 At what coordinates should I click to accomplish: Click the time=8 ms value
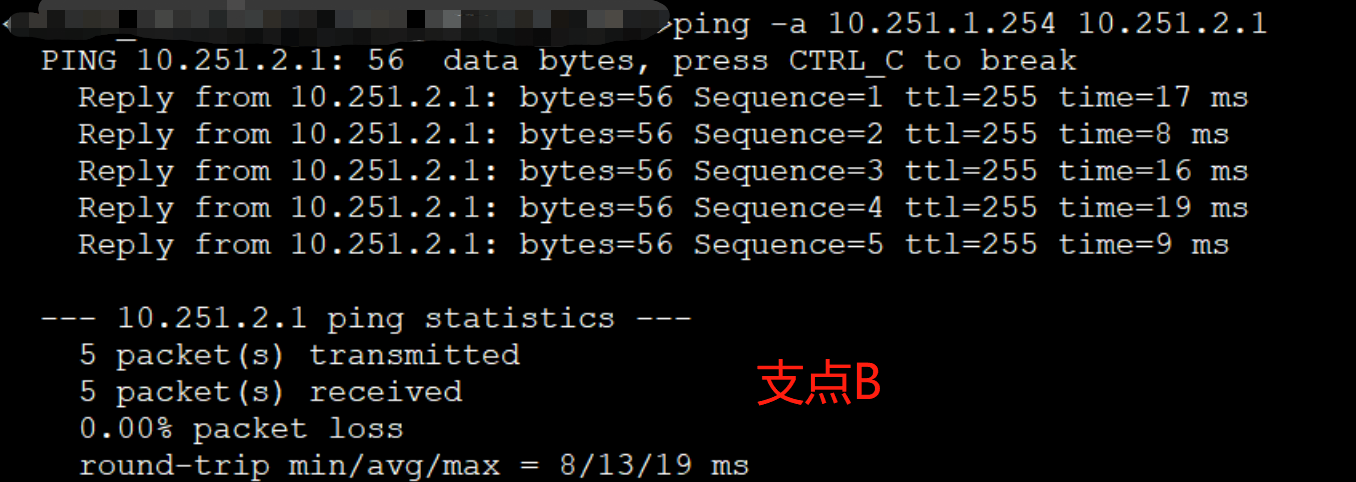(1144, 135)
